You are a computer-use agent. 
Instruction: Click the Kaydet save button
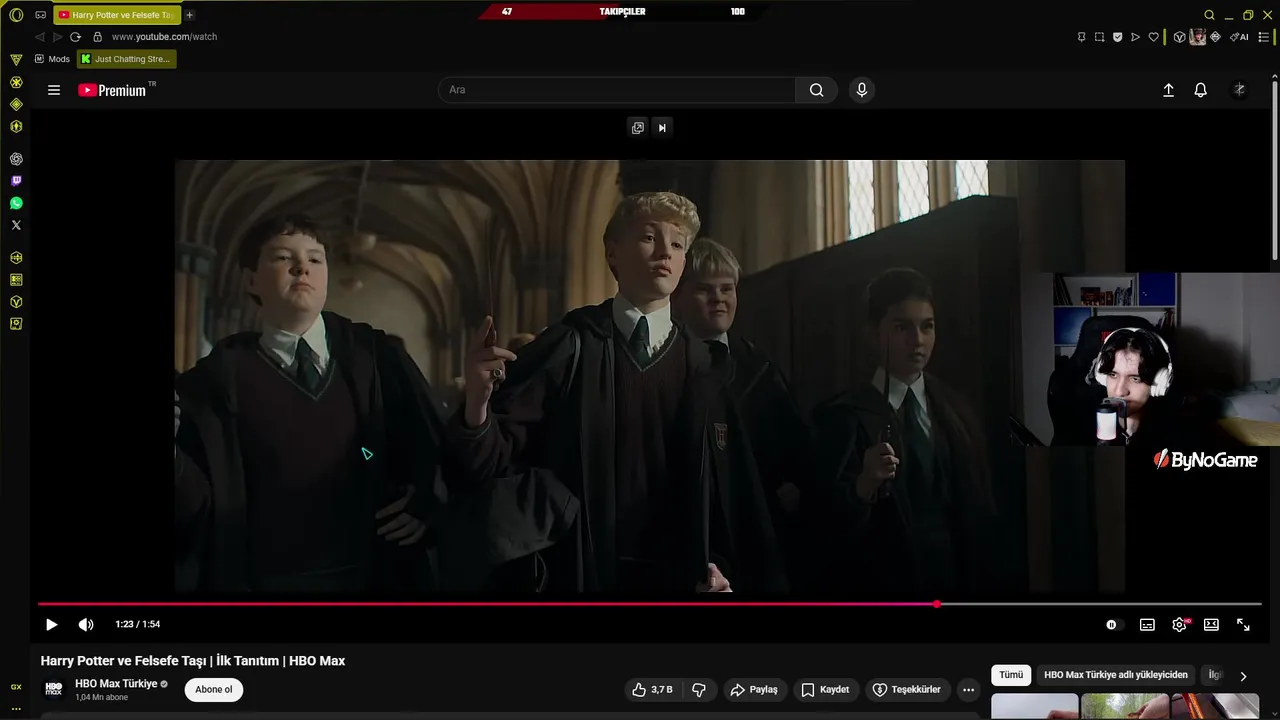pos(825,690)
